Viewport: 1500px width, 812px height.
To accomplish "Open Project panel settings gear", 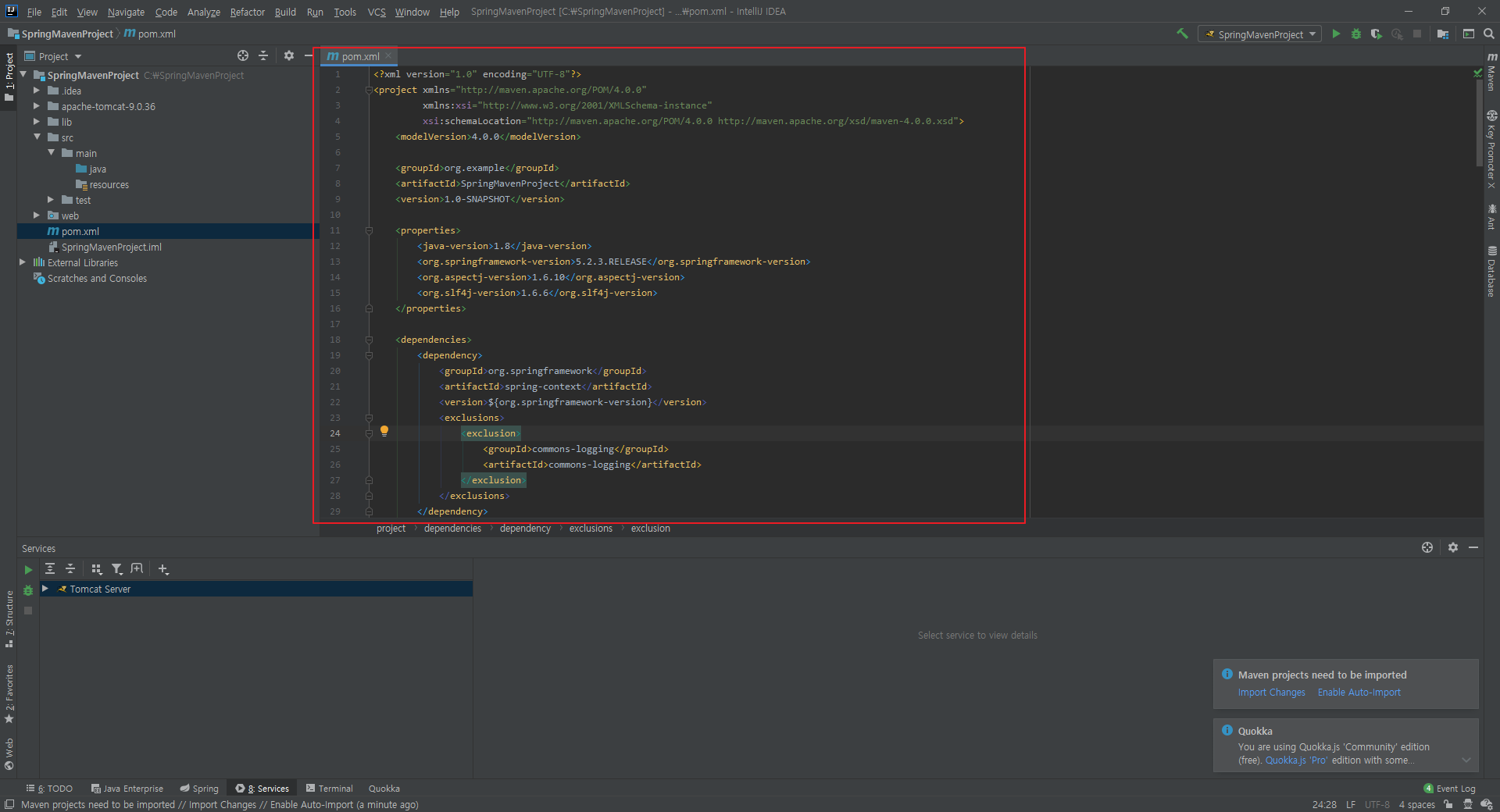I will 289,55.
